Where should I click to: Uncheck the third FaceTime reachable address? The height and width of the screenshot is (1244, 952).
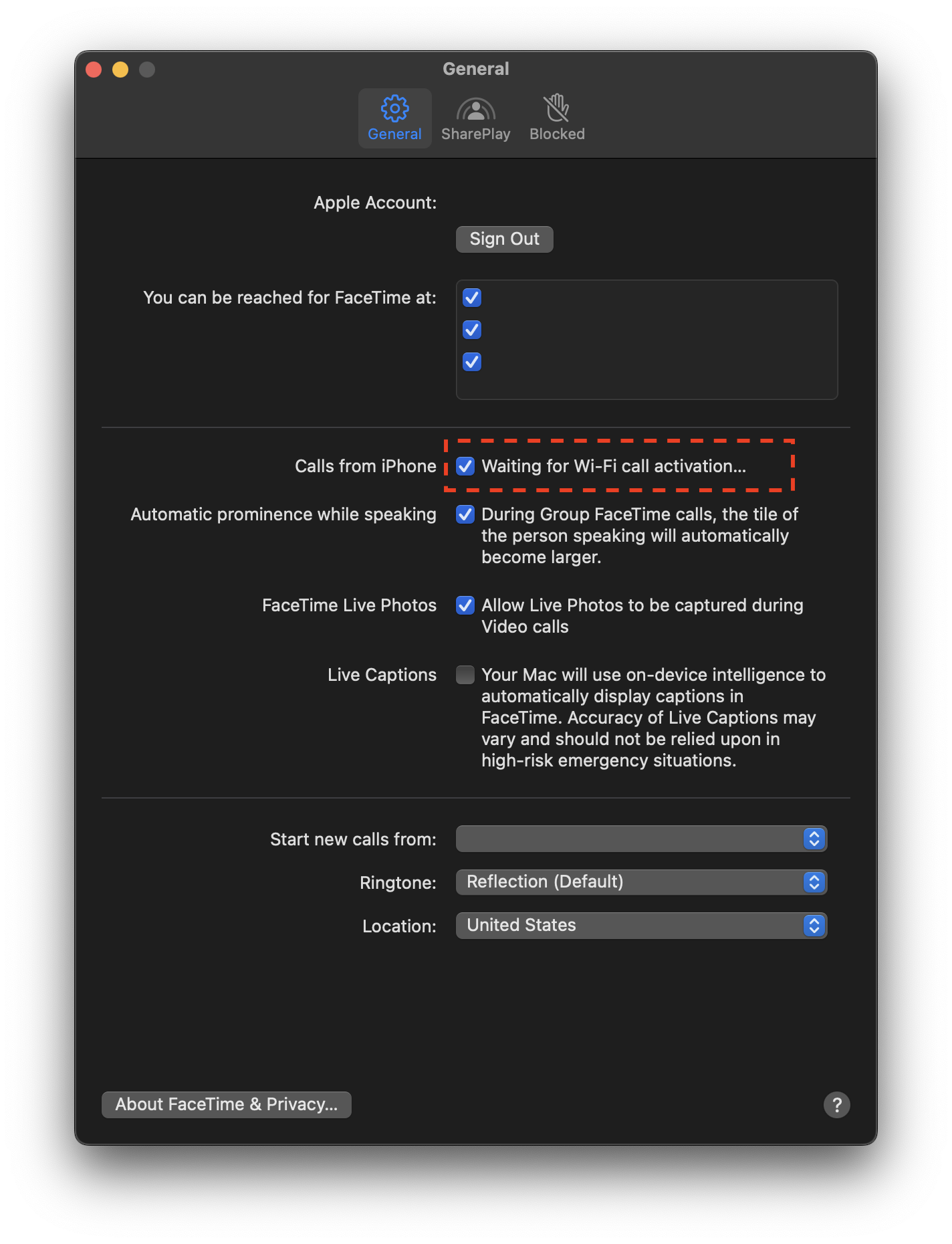[472, 362]
